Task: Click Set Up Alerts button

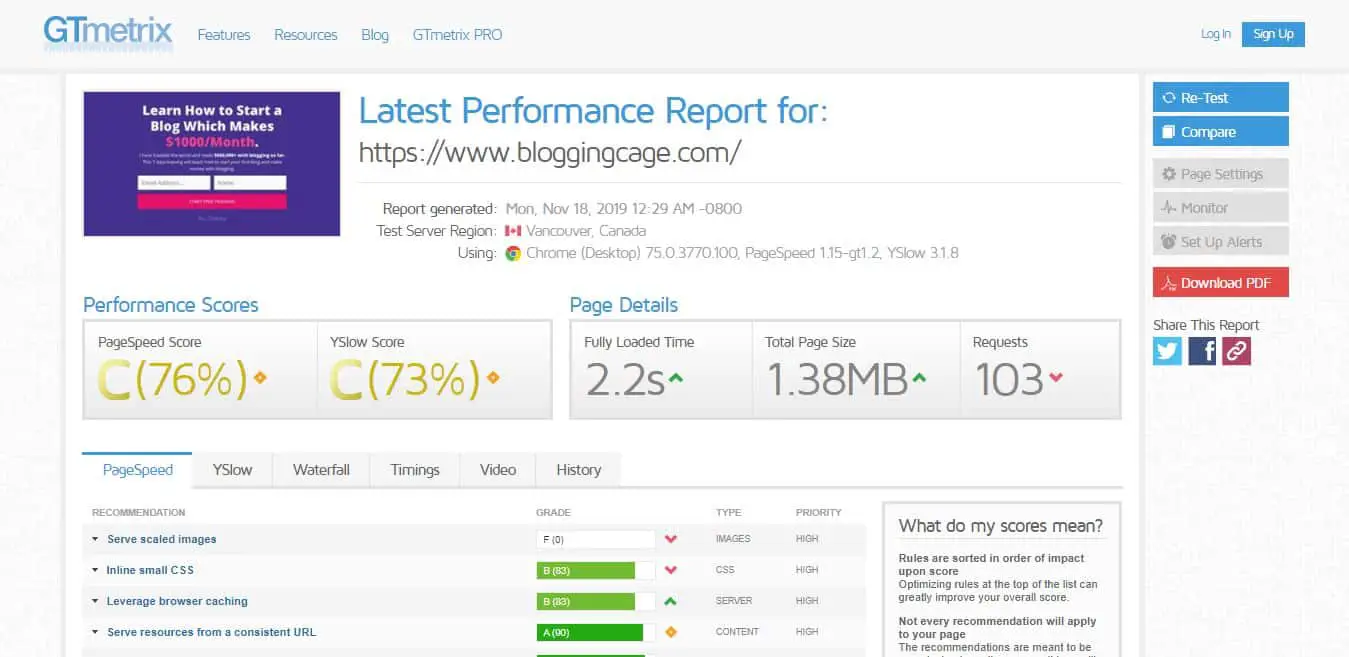Action: pos(1220,241)
